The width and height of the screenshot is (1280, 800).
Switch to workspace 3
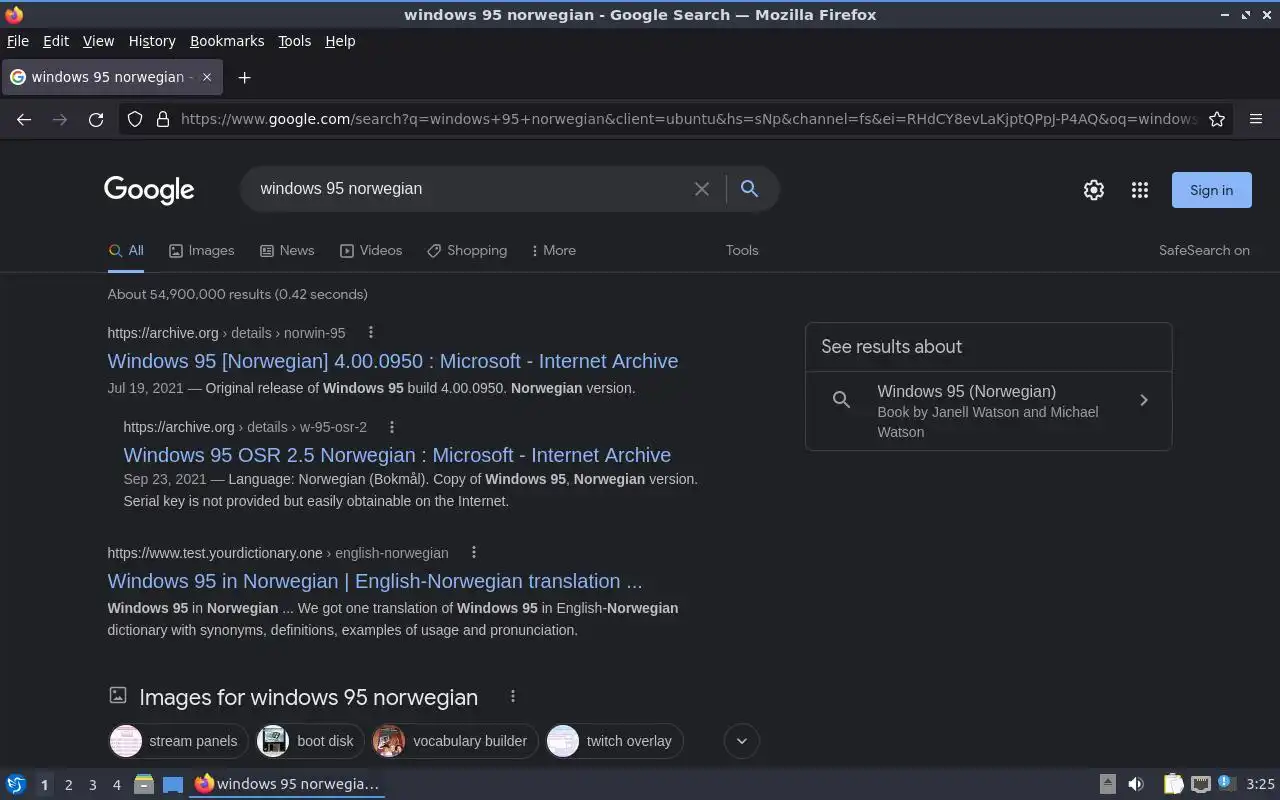click(92, 785)
